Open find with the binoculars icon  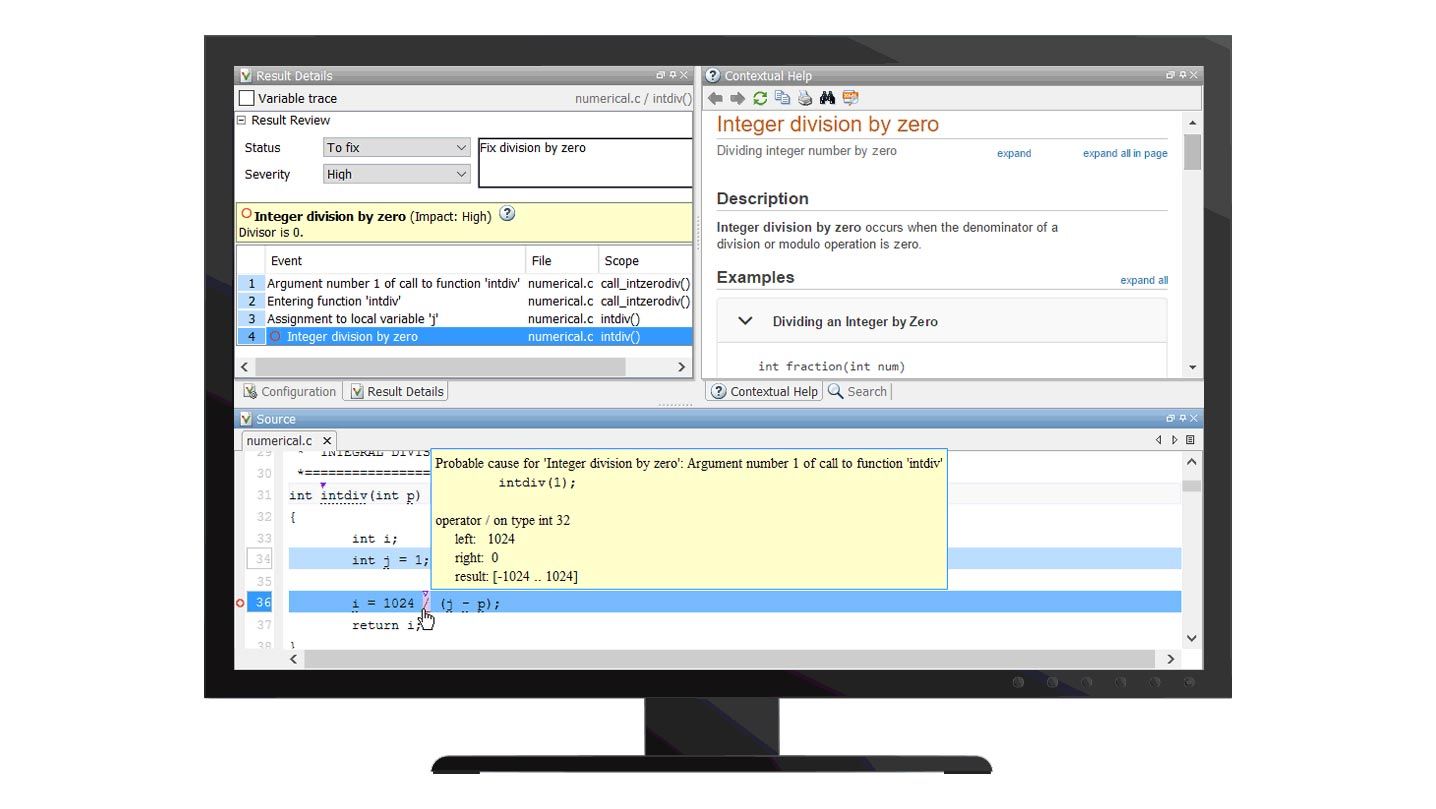(827, 98)
